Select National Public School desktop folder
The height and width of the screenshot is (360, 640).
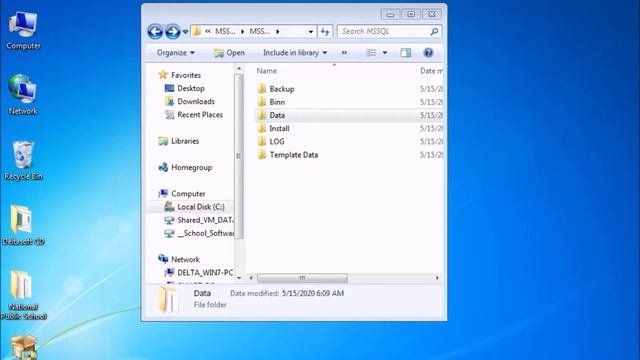(x=23, y=295)
